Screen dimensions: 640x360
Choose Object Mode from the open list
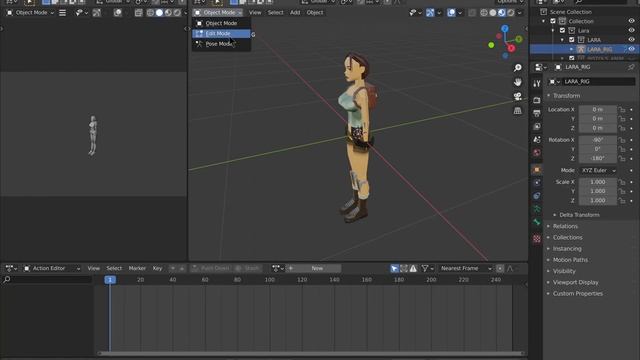coord(221,23)
